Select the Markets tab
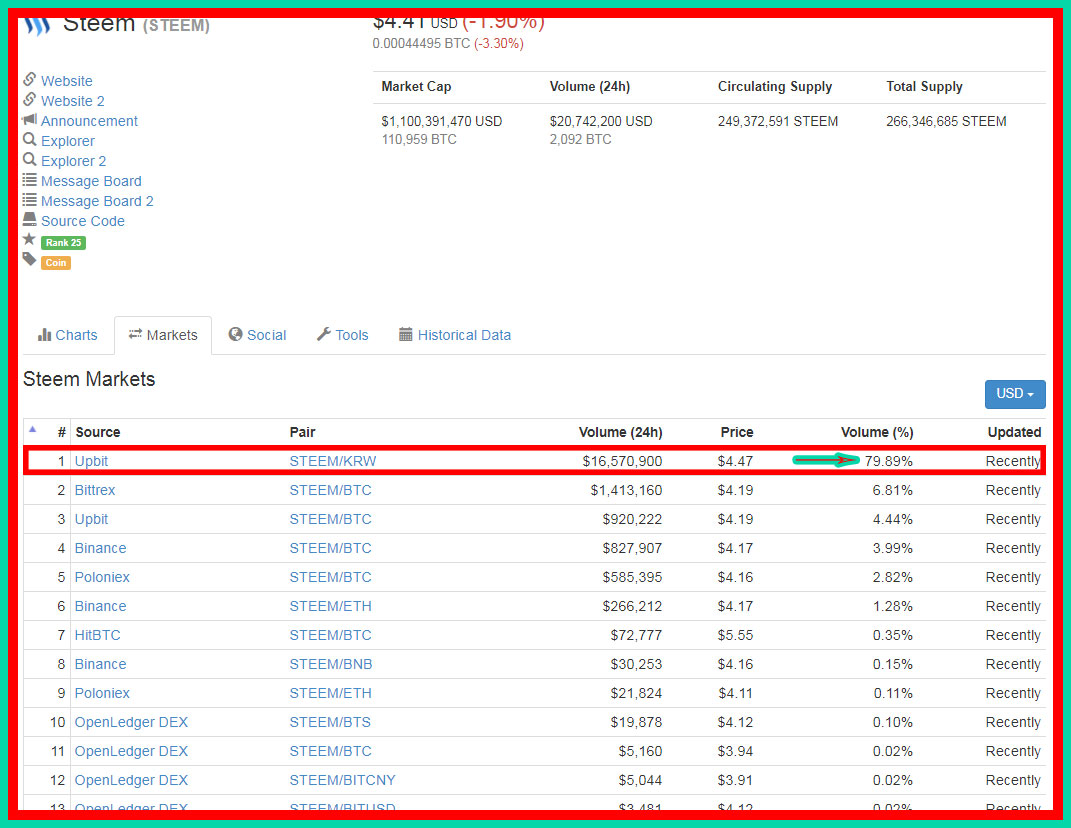1071x828 pixels. click(x=163, y=335)
